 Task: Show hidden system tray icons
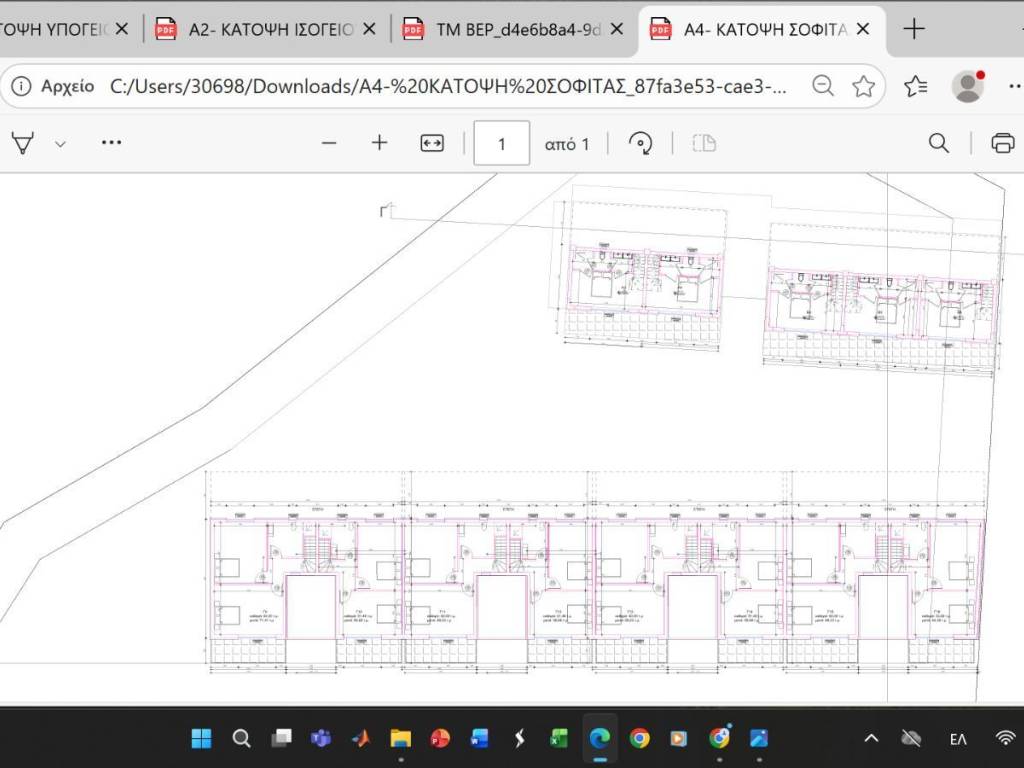(871, 739)
